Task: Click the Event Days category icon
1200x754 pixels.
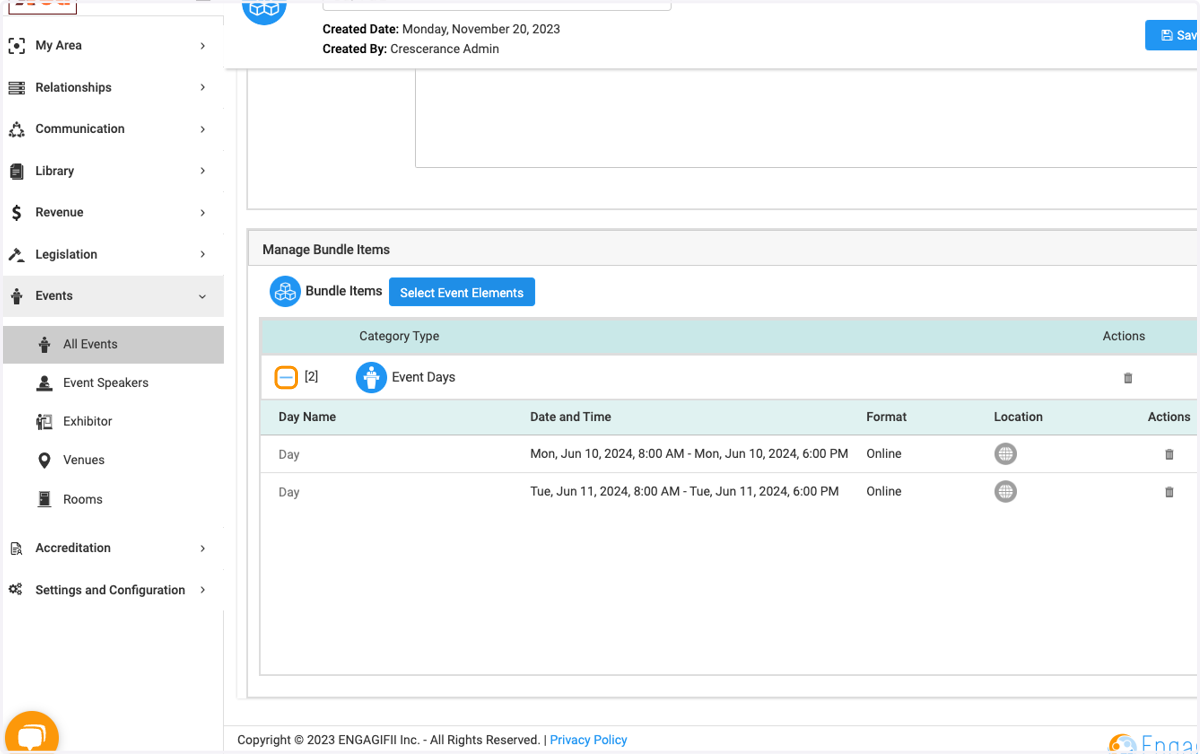Action: pos(371,377)
